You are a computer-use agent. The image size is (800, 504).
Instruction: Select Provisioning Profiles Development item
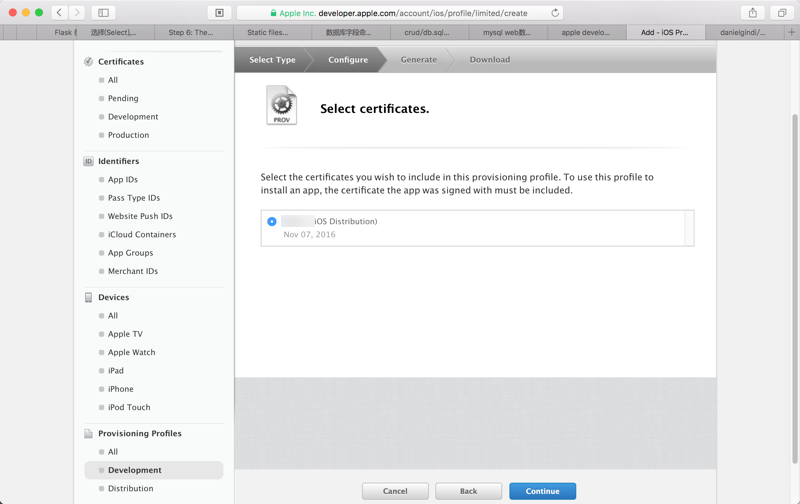154,470
